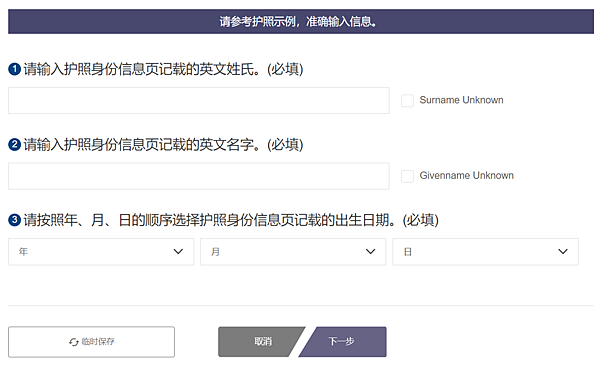This screenshot has width=600, height=365.
Task: Click the 请参考护照示例 header banner
Action: tap(301, 21)
